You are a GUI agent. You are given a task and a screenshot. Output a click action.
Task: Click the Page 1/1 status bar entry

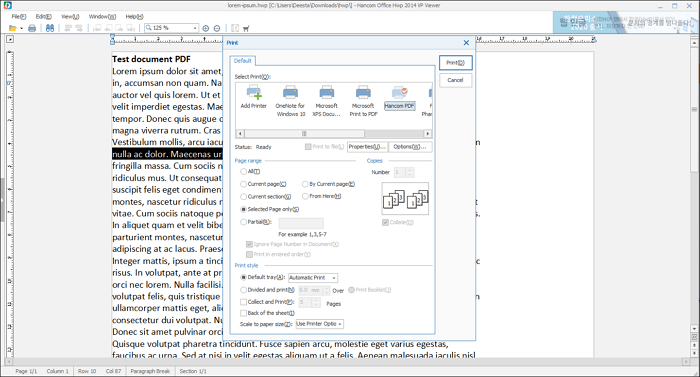(x=26, y=371)
